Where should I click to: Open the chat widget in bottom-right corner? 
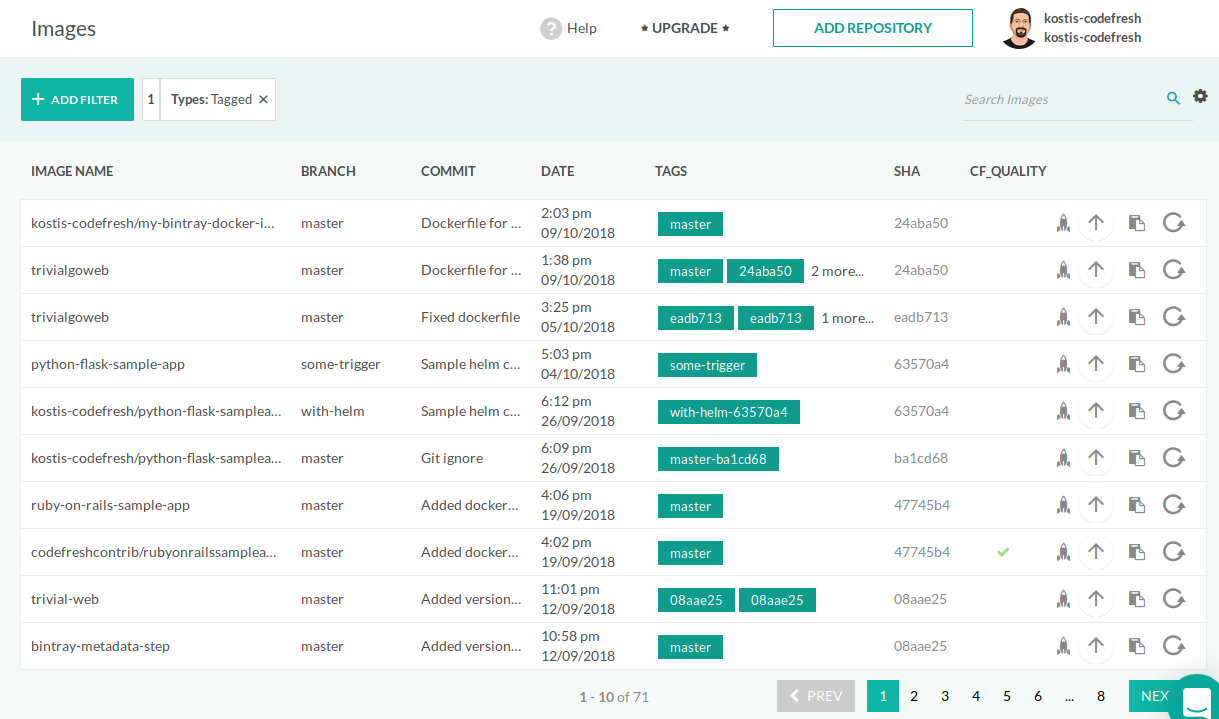tap(1195, 700)
